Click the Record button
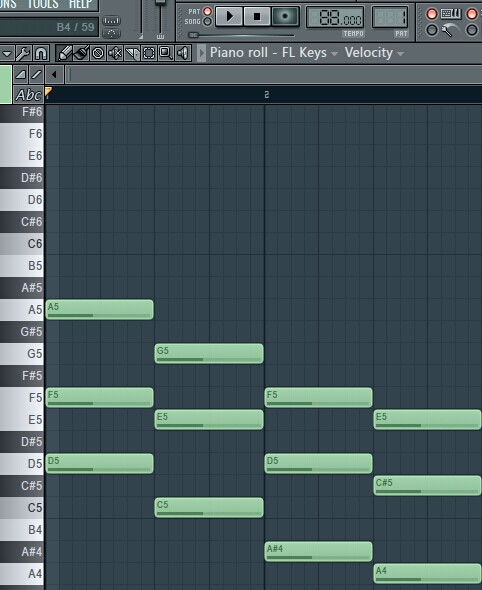482x590 pixels. click(x=285, y=17)
